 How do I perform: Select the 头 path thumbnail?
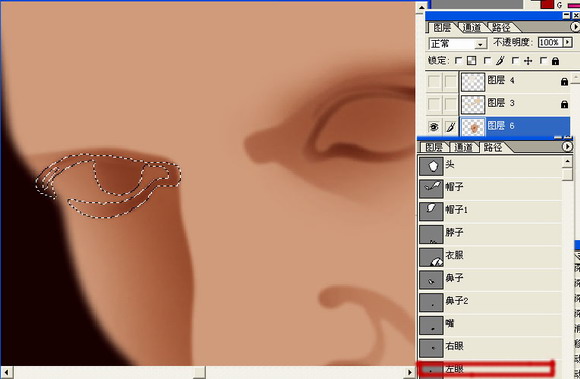(431, 166)
